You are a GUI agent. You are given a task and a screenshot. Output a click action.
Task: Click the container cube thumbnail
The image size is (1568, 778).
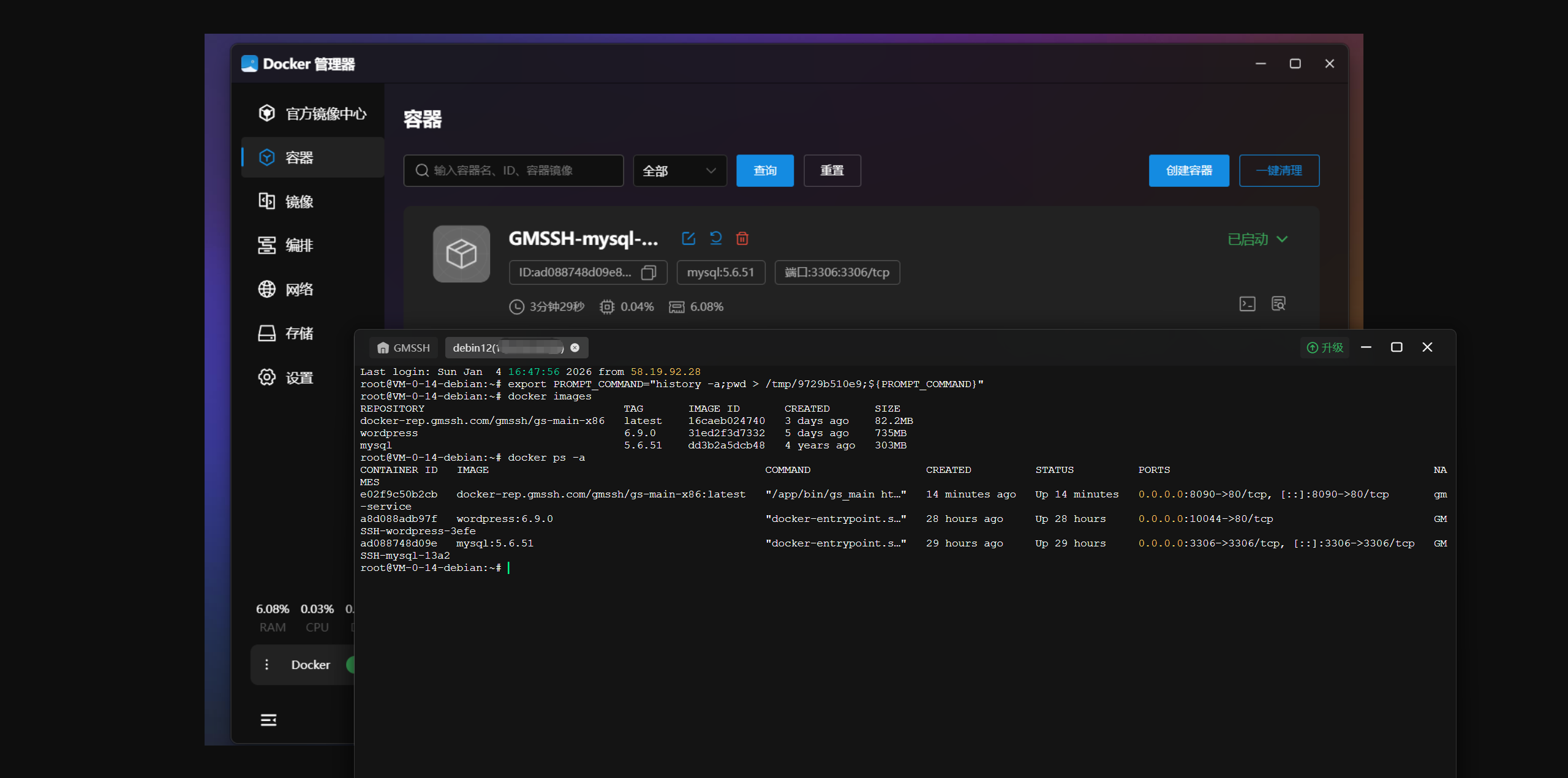[x=461, y=254]
